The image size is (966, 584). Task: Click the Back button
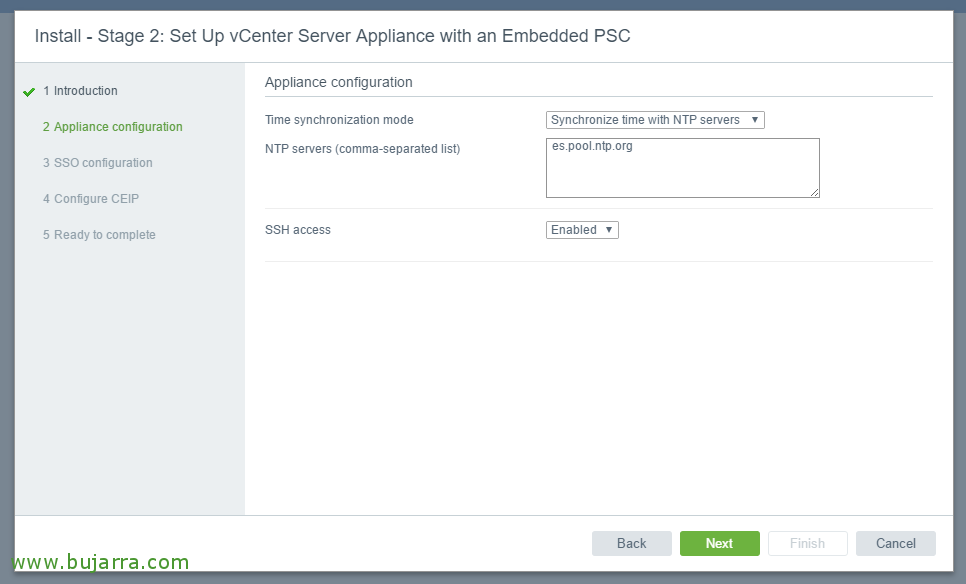click(631, 543)
